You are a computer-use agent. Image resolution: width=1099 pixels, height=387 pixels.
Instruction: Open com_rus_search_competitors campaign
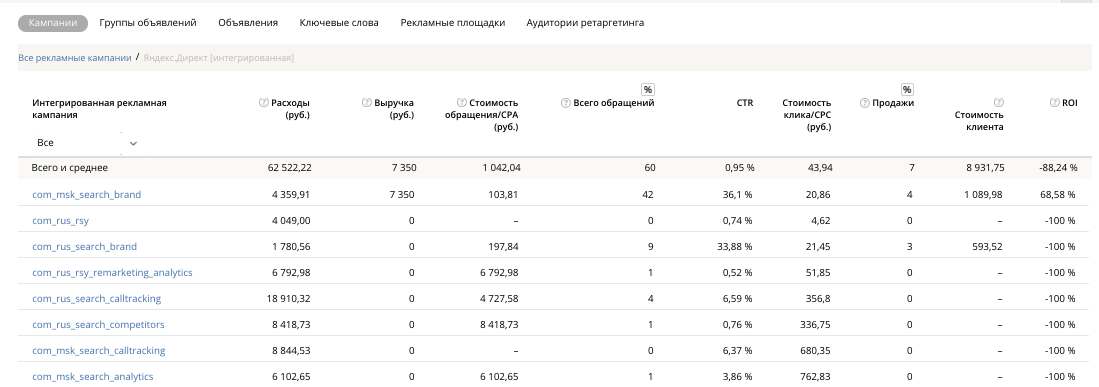pyautogui.click(x=99, y=325)
